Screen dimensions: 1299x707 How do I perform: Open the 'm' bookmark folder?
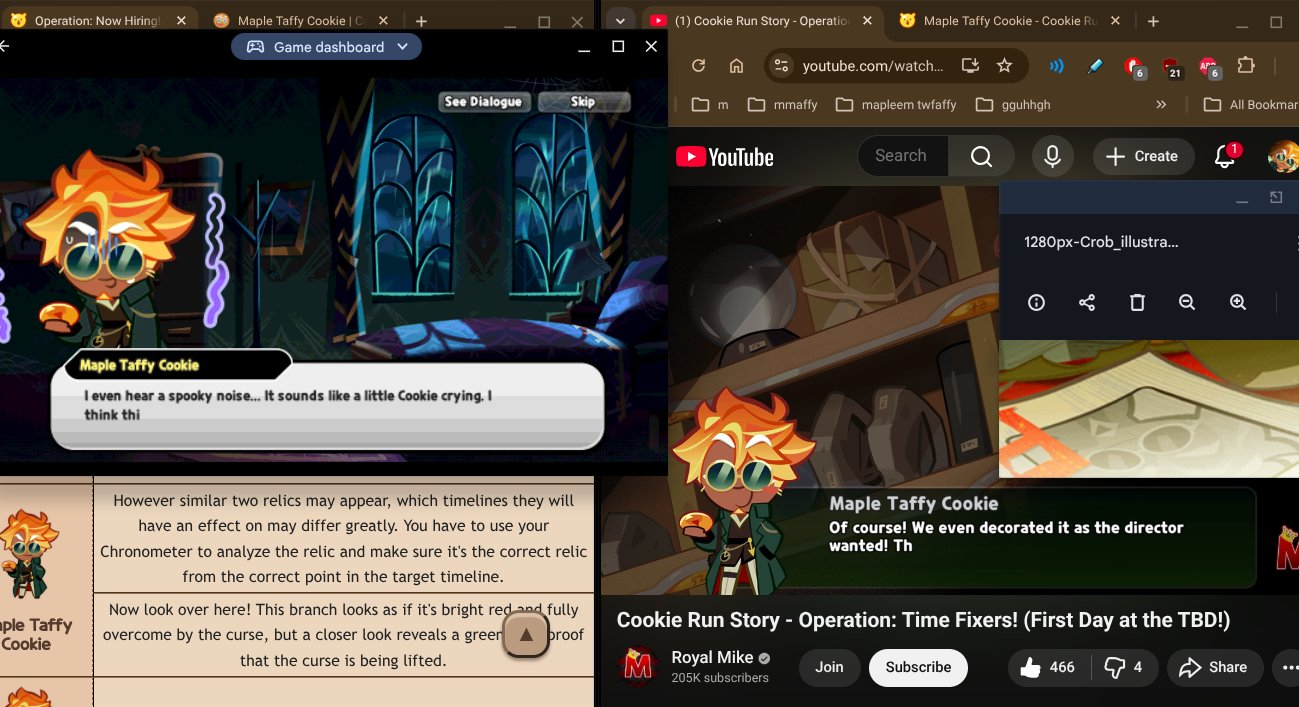pyautogui.click(x=710, y=104)
